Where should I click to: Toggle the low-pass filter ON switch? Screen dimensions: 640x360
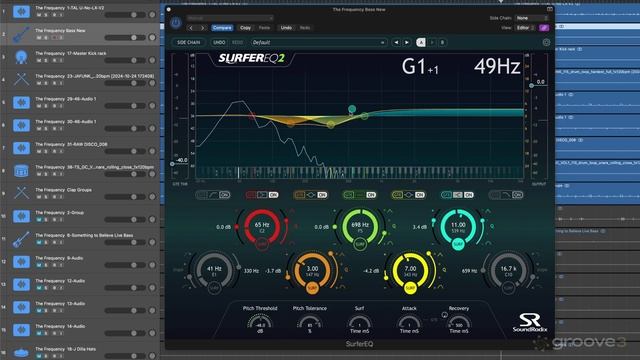click(518, 195)
